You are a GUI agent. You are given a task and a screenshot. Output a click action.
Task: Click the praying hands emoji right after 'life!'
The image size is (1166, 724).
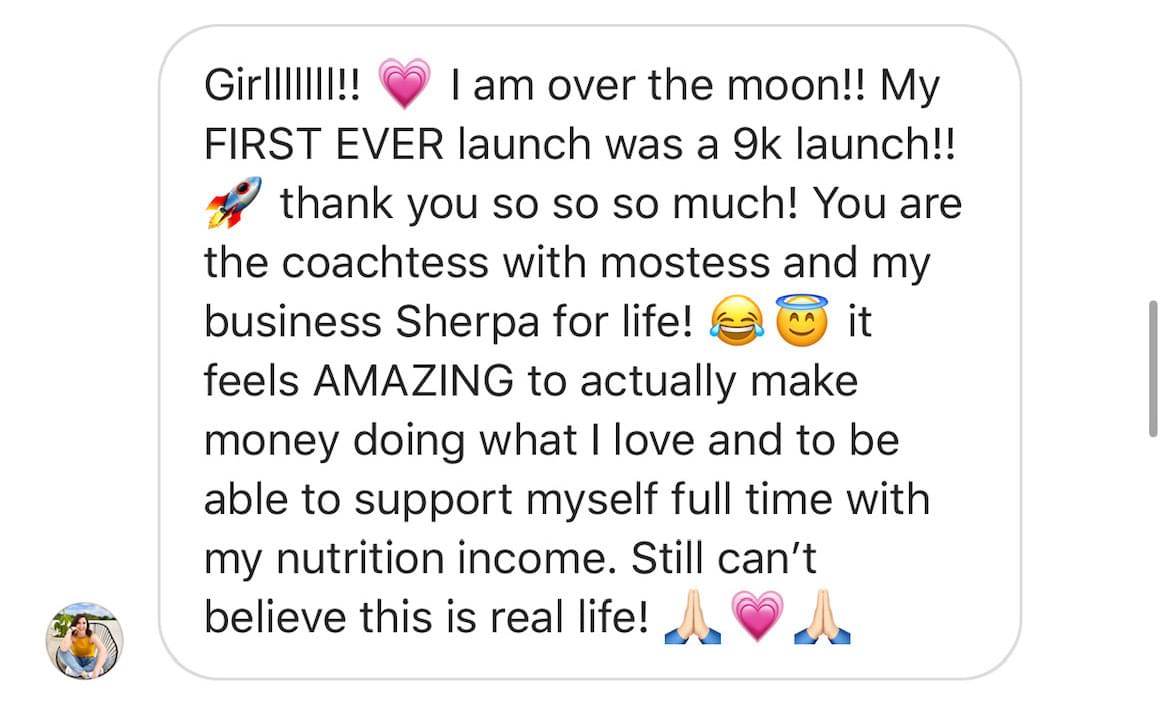pos(692,616)
